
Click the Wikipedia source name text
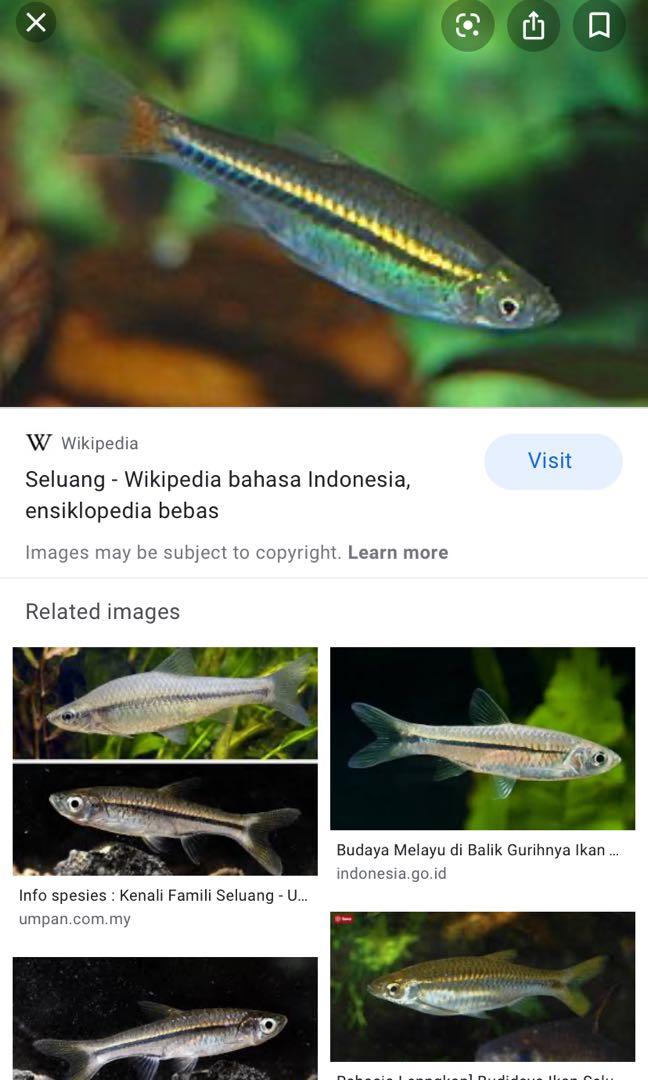(100, 443)
